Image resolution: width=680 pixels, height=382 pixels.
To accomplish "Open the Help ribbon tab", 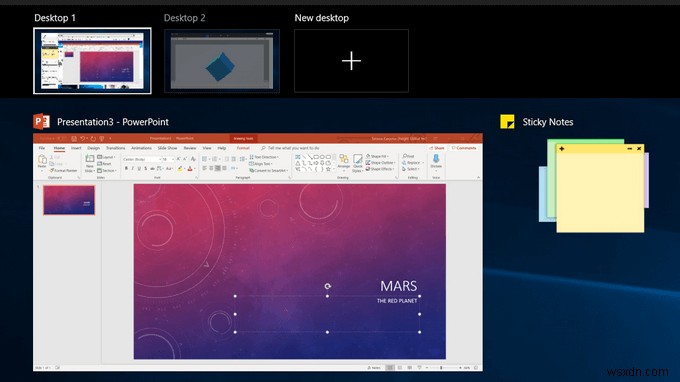I will click(222, 148).
